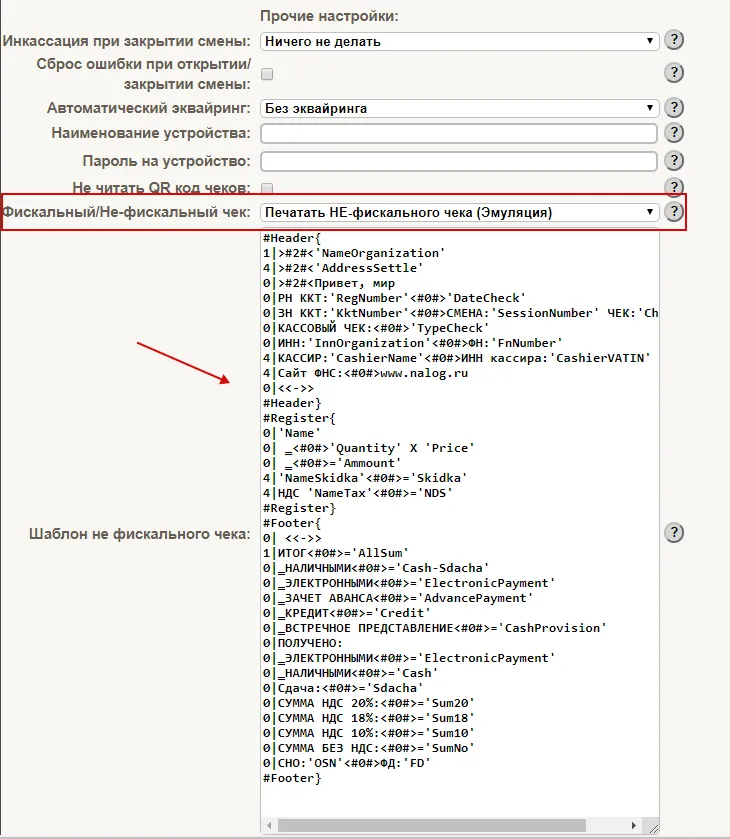Image resolution: width=730 pixels, height=839 pixels.
Task: Click the textarea resize handle corner
Action: click(652, 827)
